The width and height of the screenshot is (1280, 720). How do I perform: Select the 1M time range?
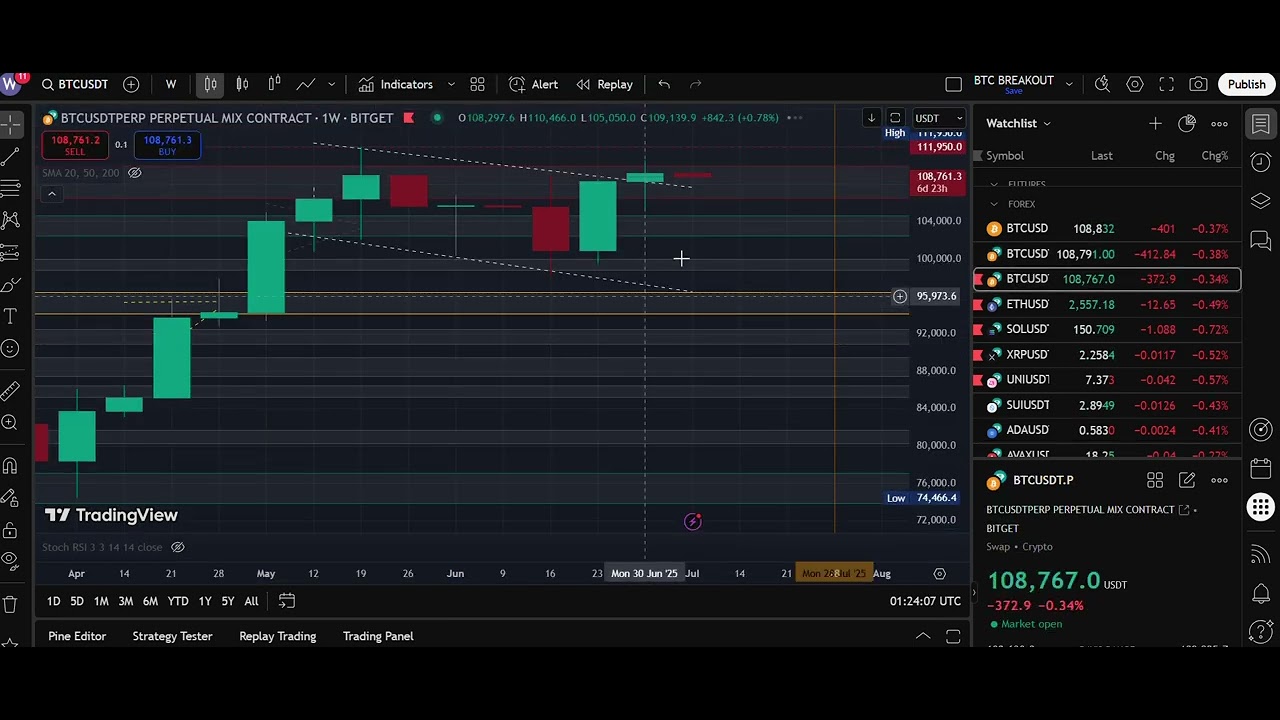coord(101,601)
